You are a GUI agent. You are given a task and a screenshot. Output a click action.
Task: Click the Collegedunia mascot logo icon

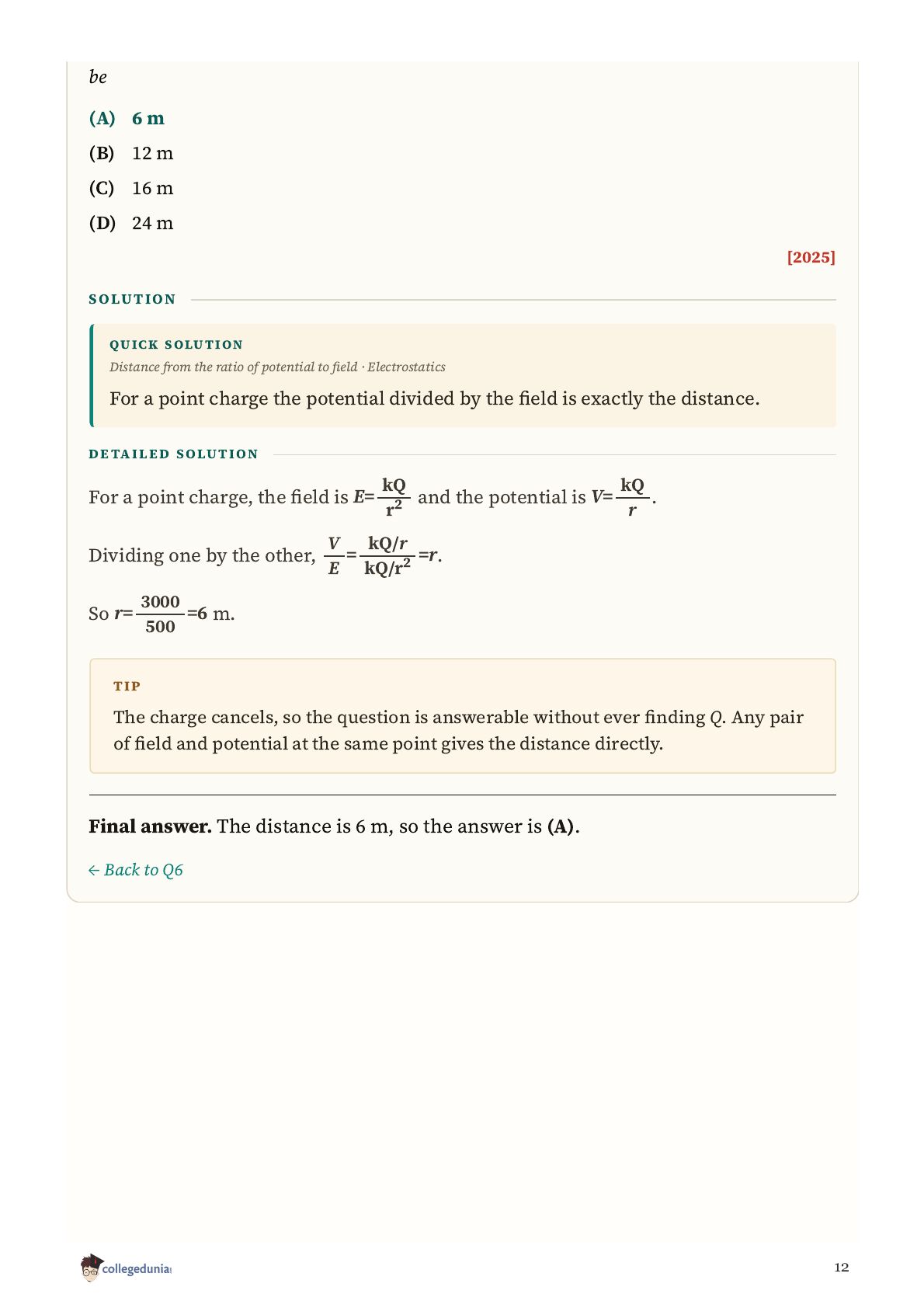[90, 1267]
